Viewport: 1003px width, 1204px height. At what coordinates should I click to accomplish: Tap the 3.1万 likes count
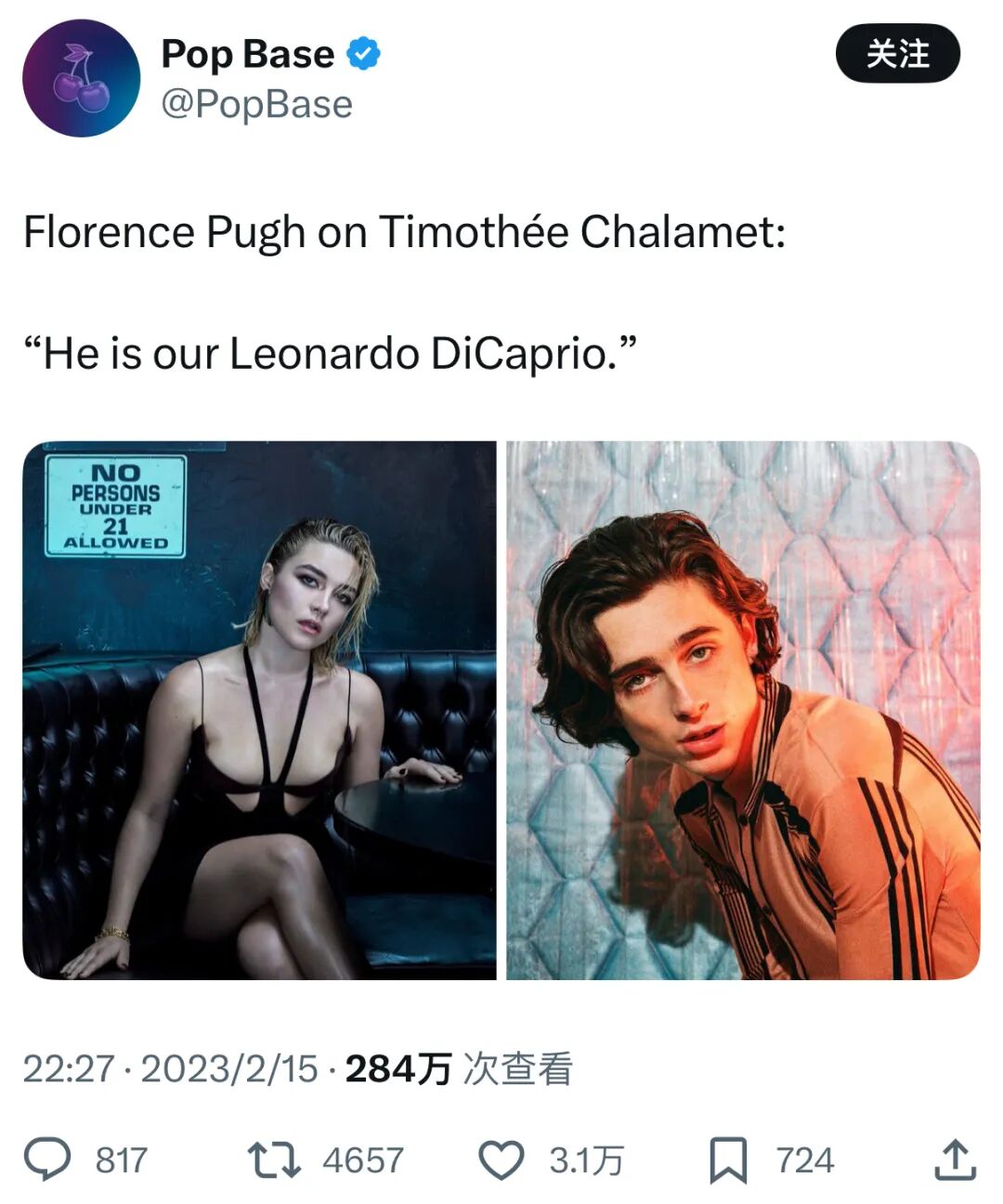[x=586, y=1160]
